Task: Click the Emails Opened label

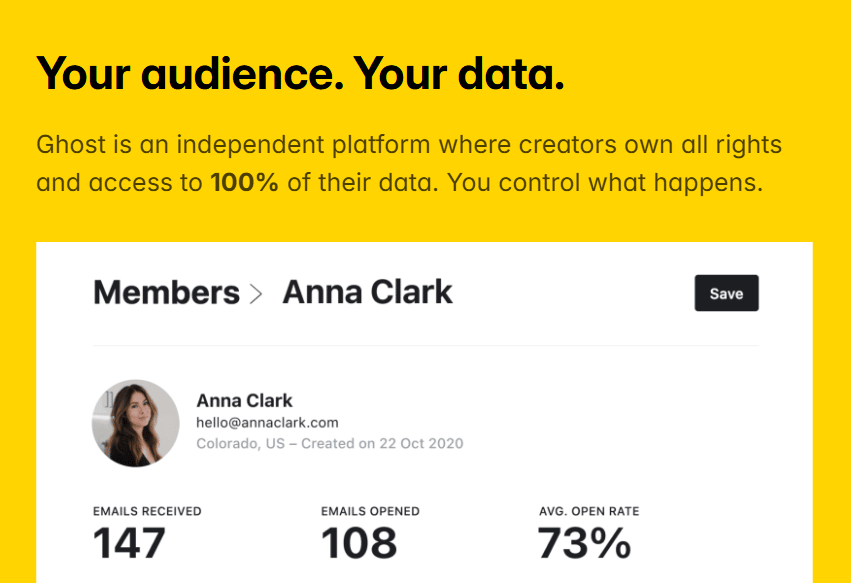Action: (370, 511)
